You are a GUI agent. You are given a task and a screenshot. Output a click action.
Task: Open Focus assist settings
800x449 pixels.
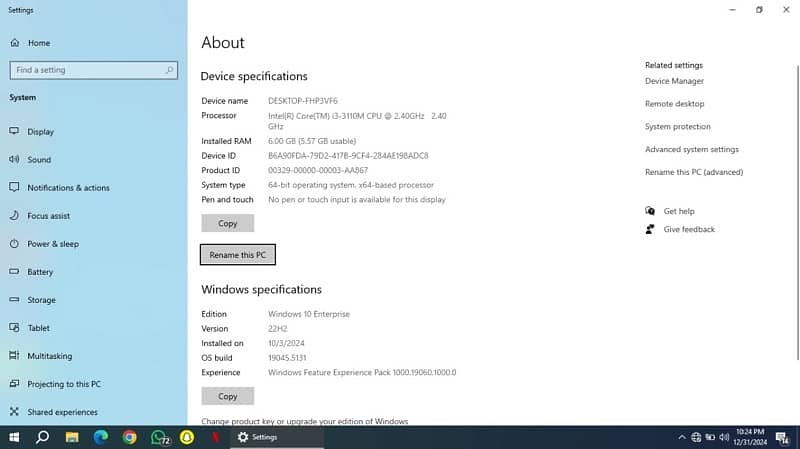click(48, 216)
